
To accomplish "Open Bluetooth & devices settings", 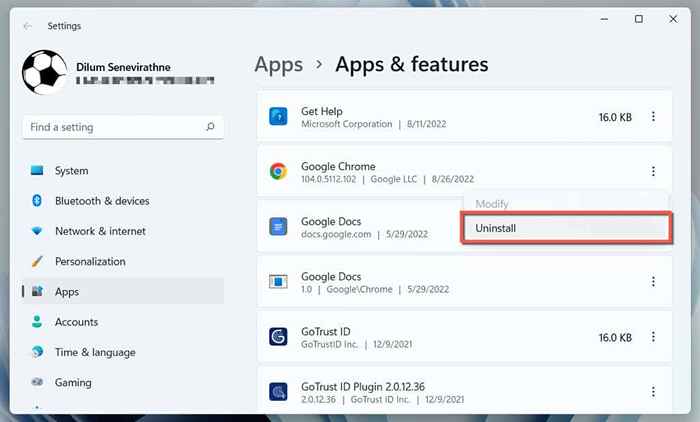I will click(123, 201).
